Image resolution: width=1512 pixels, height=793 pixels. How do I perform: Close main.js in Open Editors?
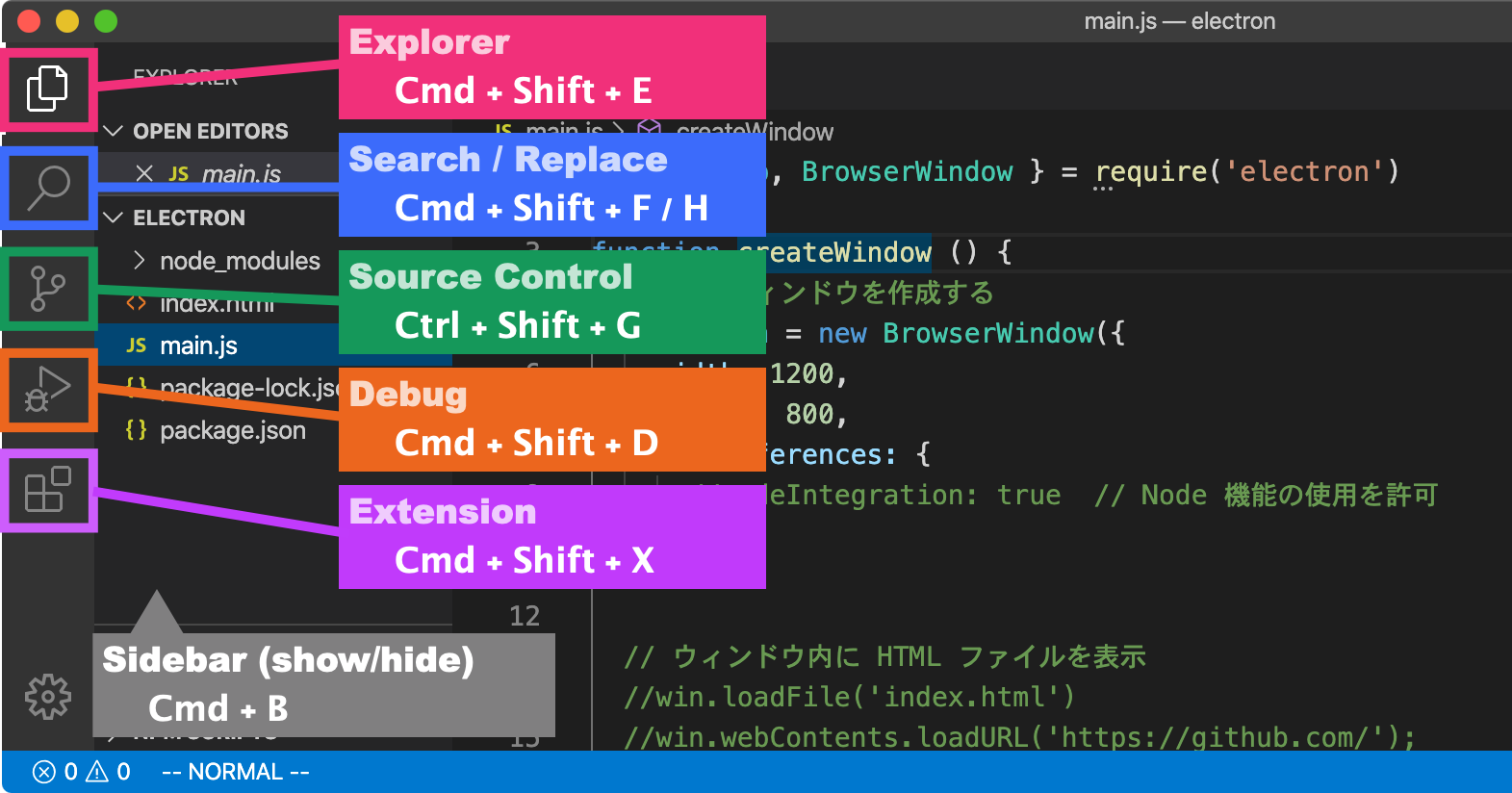point(144,173)
